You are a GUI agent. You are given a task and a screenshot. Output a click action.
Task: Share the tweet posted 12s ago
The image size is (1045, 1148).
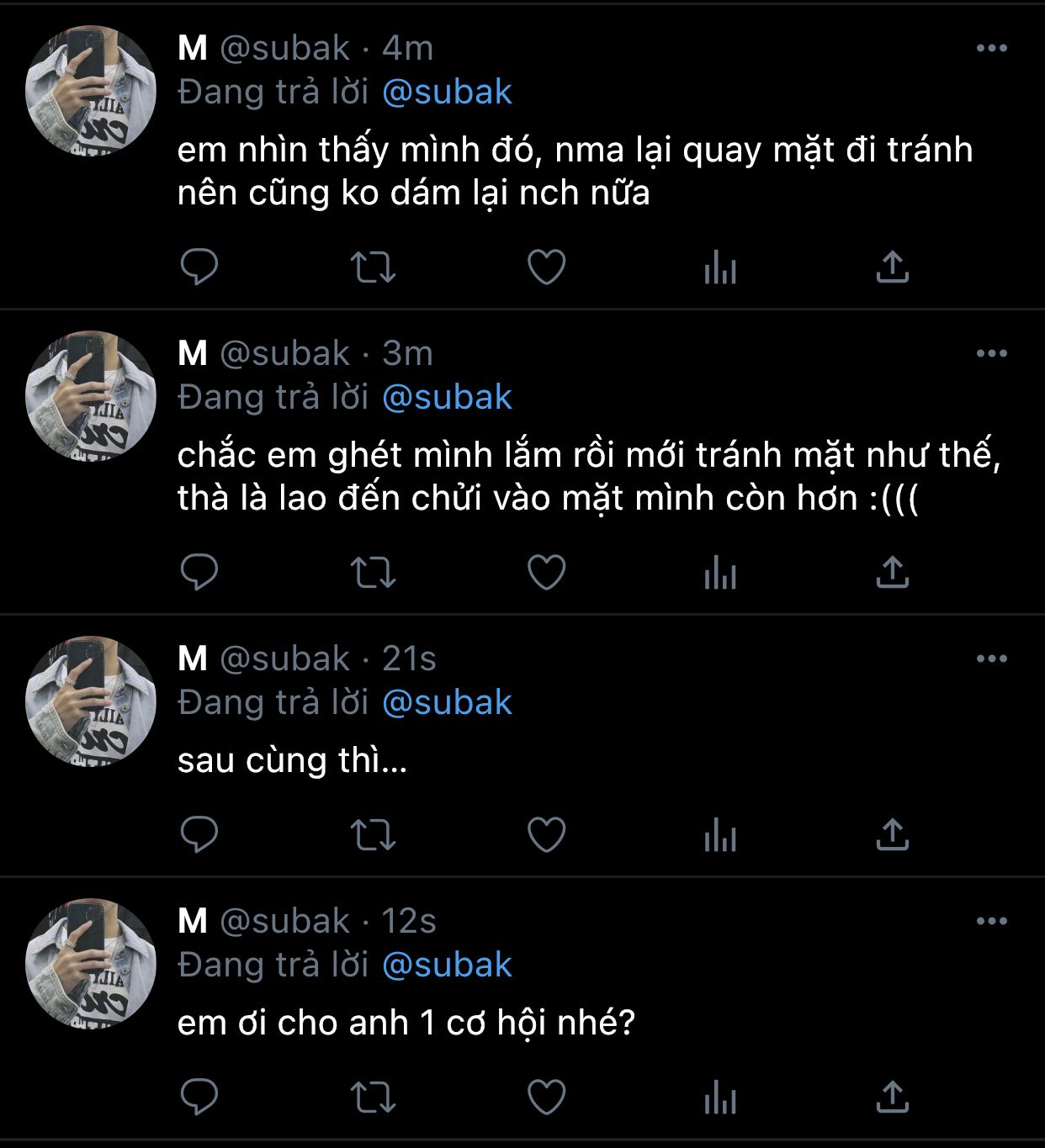892,1098
